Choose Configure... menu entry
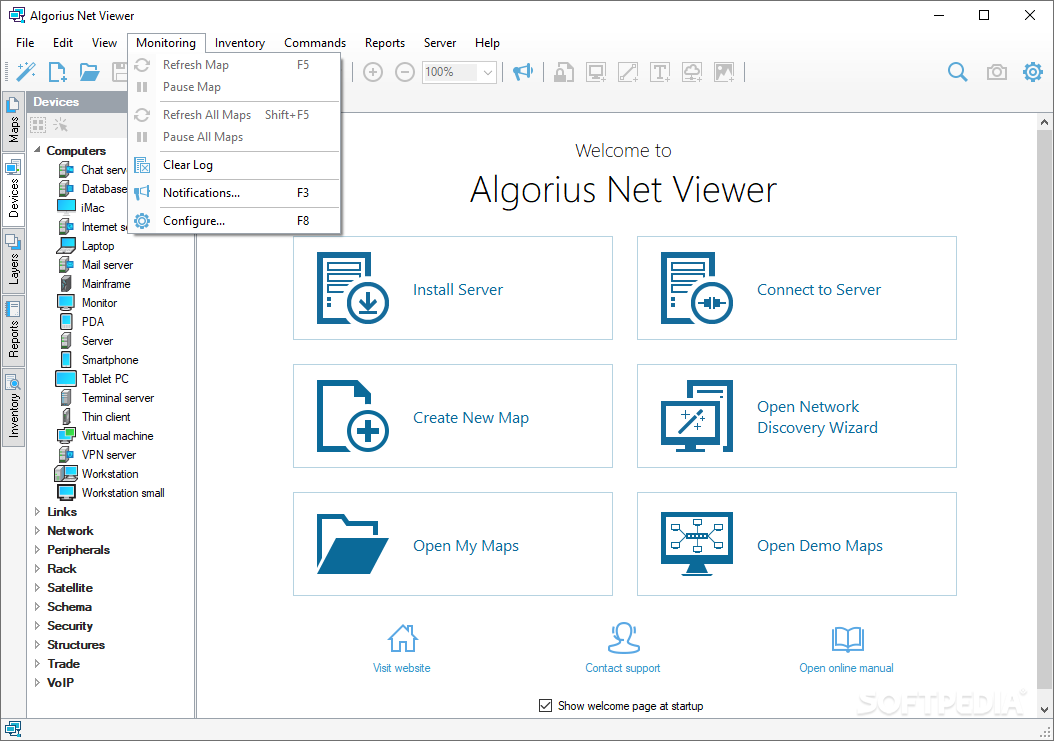The width and height of the screenshot is (1054, 741). point(235,221)
